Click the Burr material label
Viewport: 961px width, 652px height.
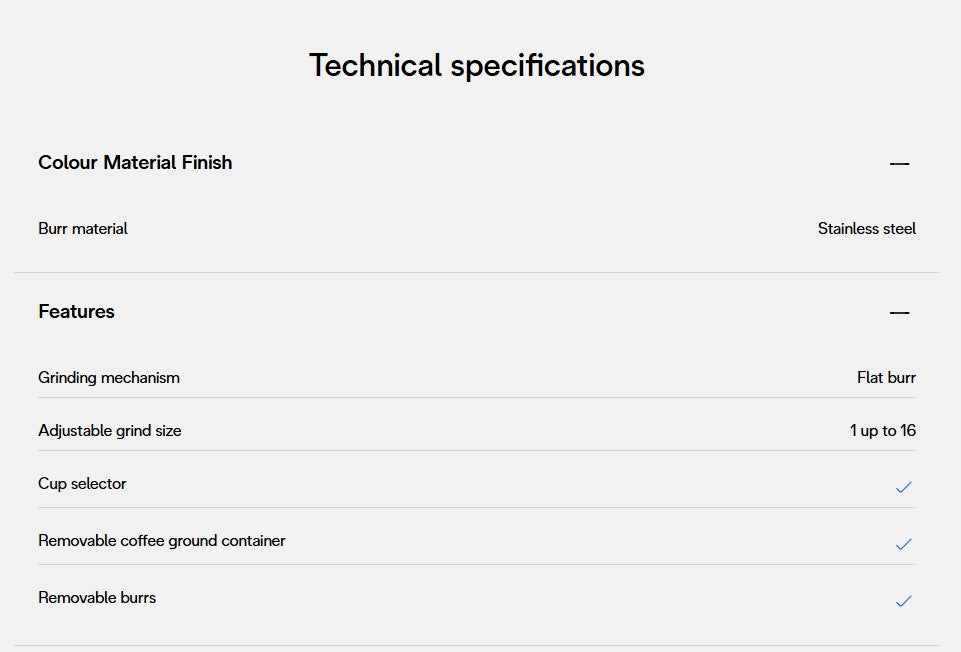(x=83, y=228)
